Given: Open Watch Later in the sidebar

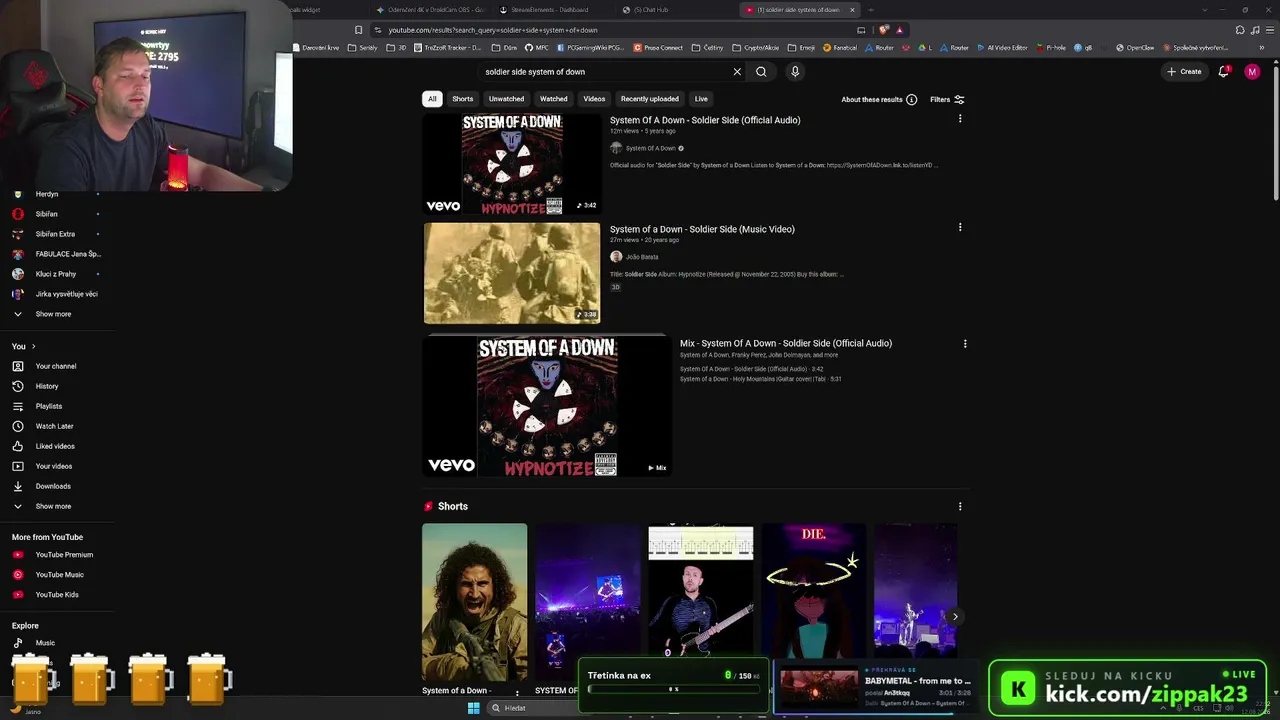Looking at the screenshot, I should pos(54,426).
